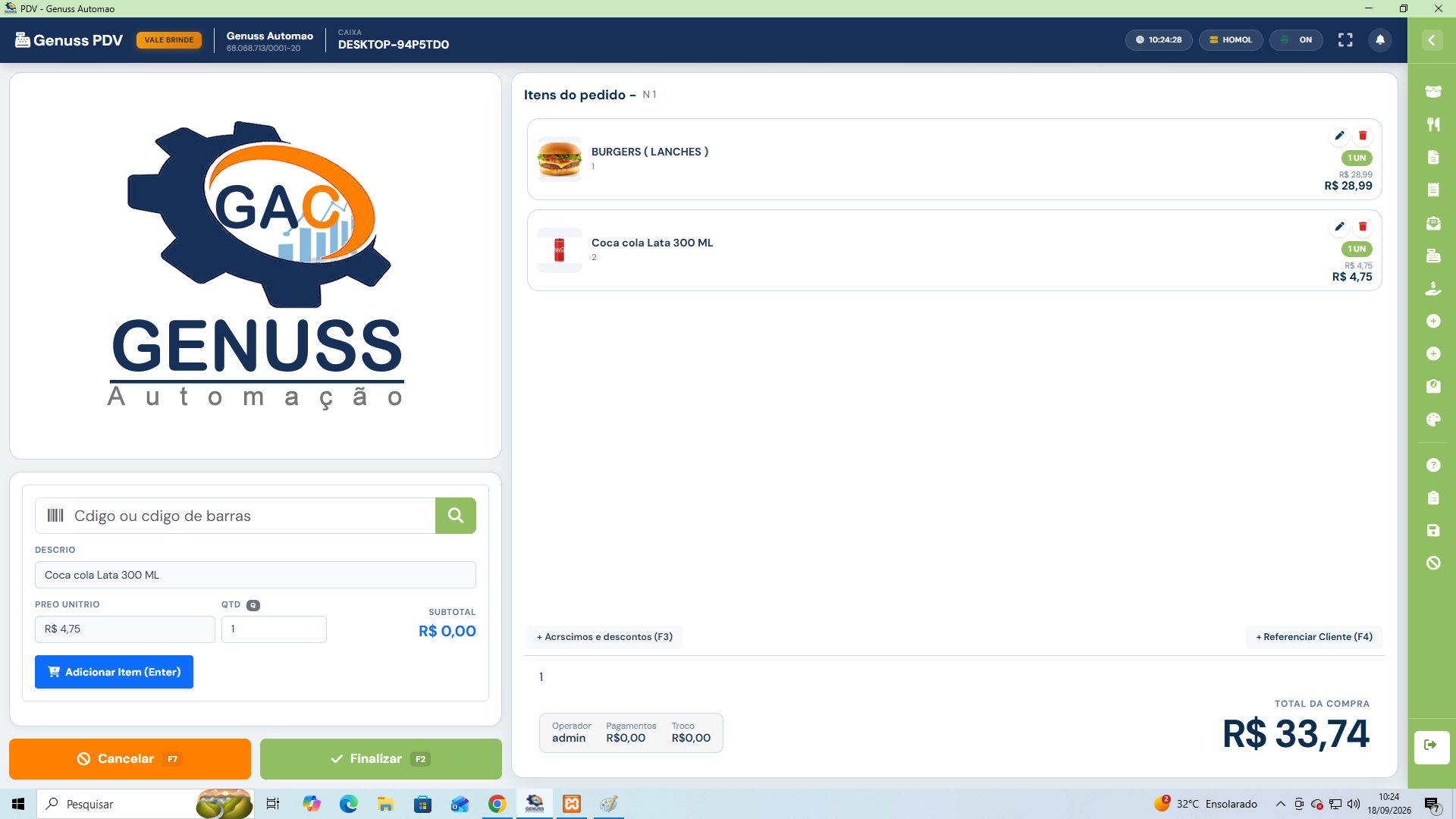Open the color palette sidebar icon
1456x819 pixels.
[1433, 419]
